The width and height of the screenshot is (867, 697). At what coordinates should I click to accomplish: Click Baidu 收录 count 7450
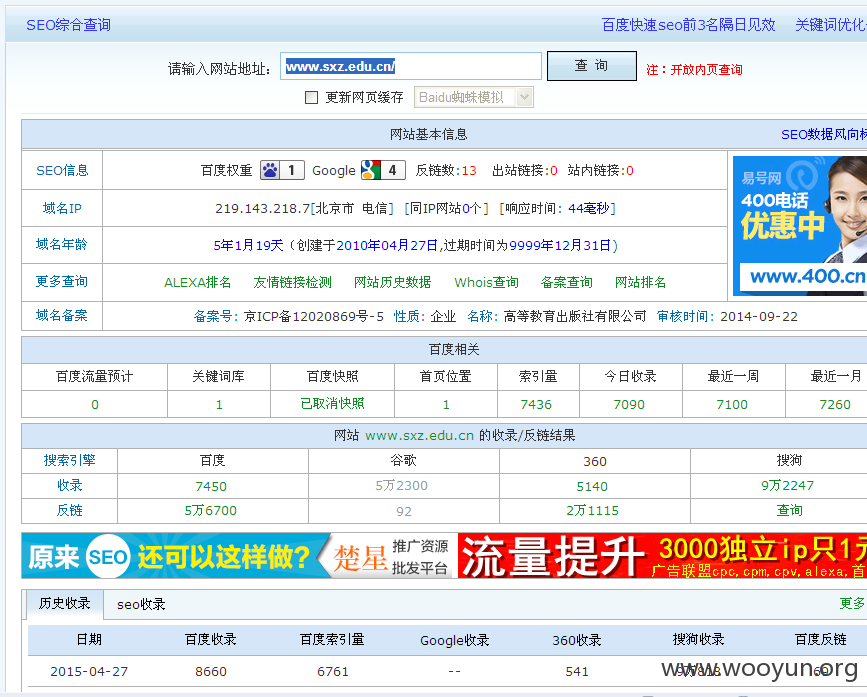point(211,486)
